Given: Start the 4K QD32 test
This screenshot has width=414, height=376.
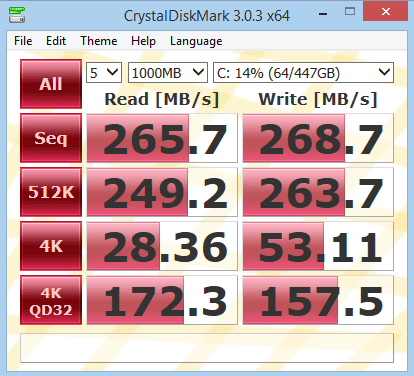Looking at the screenshot, I should pos(51,300).
